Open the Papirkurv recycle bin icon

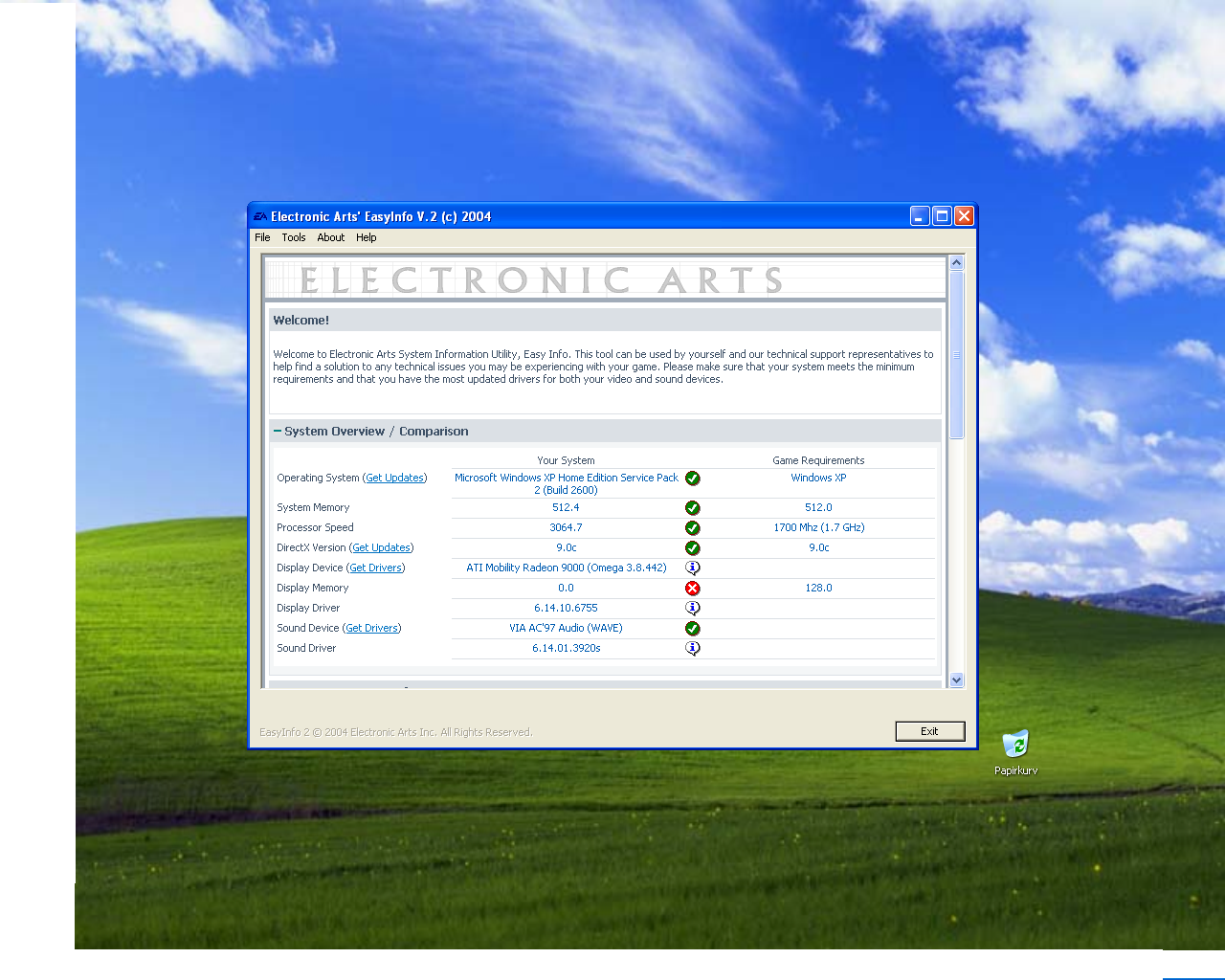[x=1015, y=752]
